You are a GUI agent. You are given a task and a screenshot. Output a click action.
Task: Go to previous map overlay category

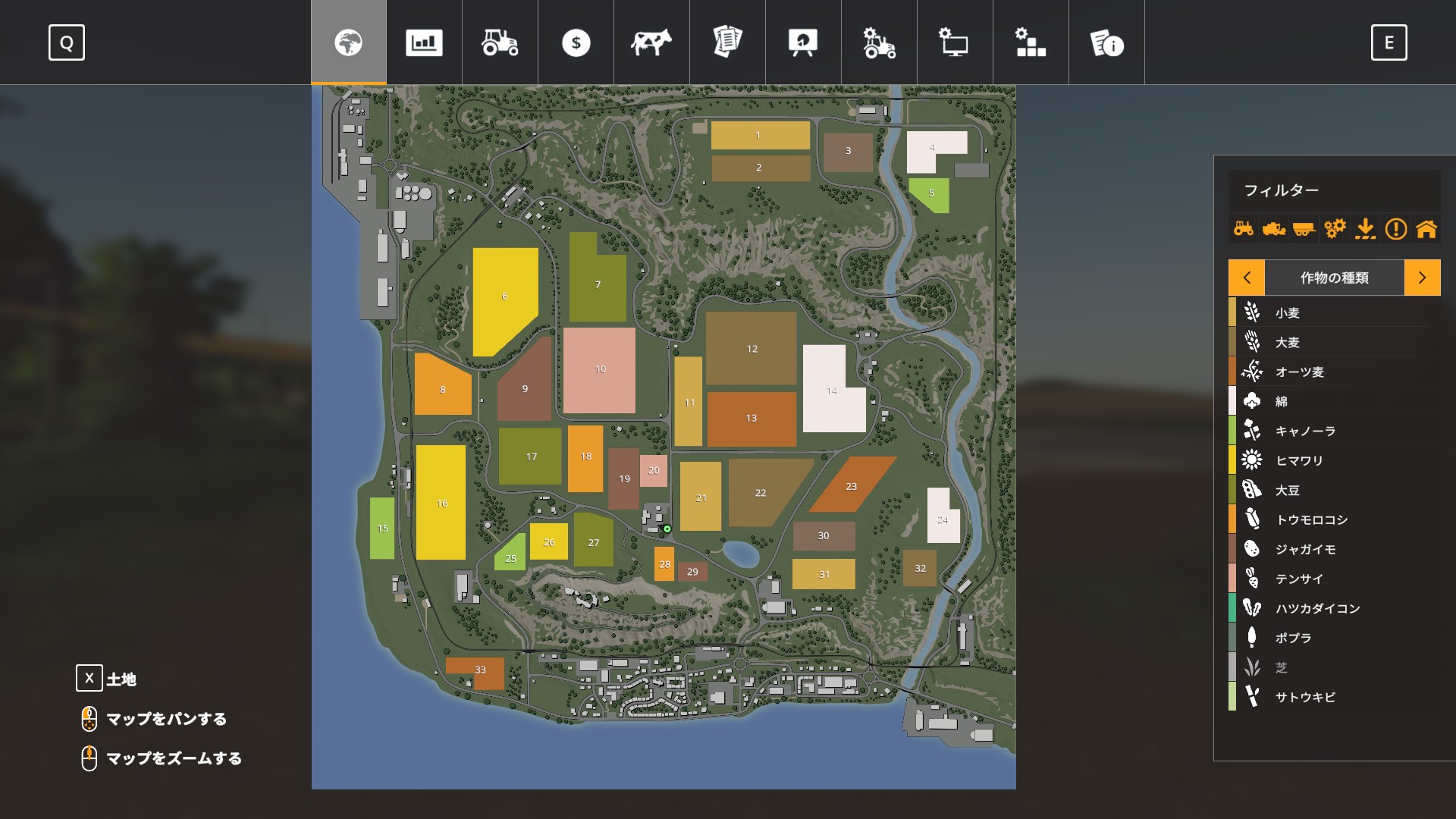(1247, 278)
